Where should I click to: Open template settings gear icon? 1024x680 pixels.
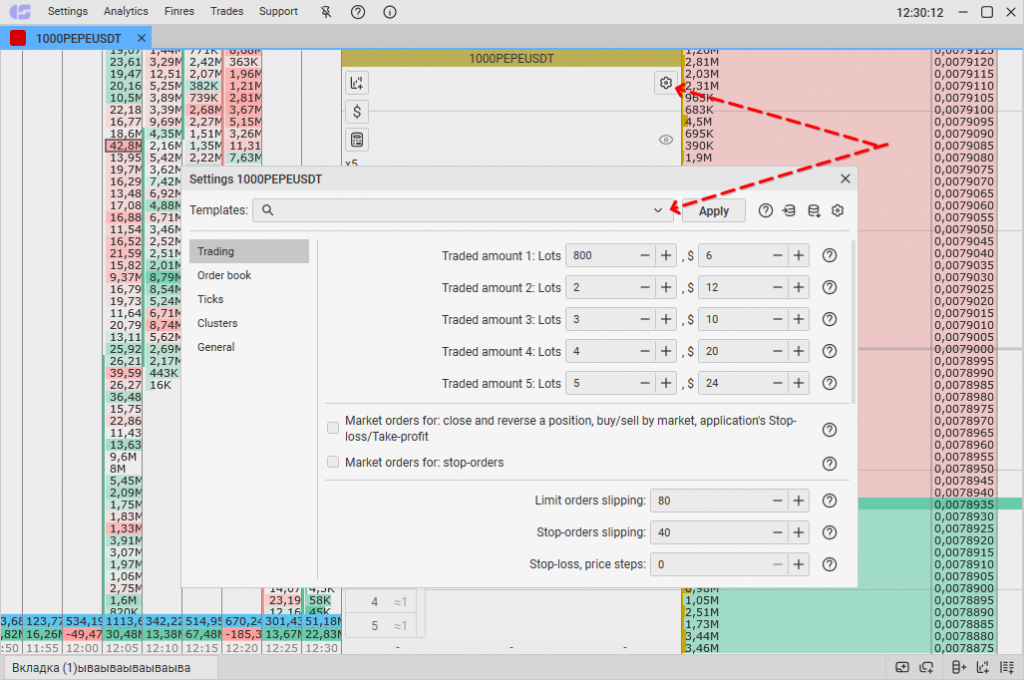(x=837, y=210)
